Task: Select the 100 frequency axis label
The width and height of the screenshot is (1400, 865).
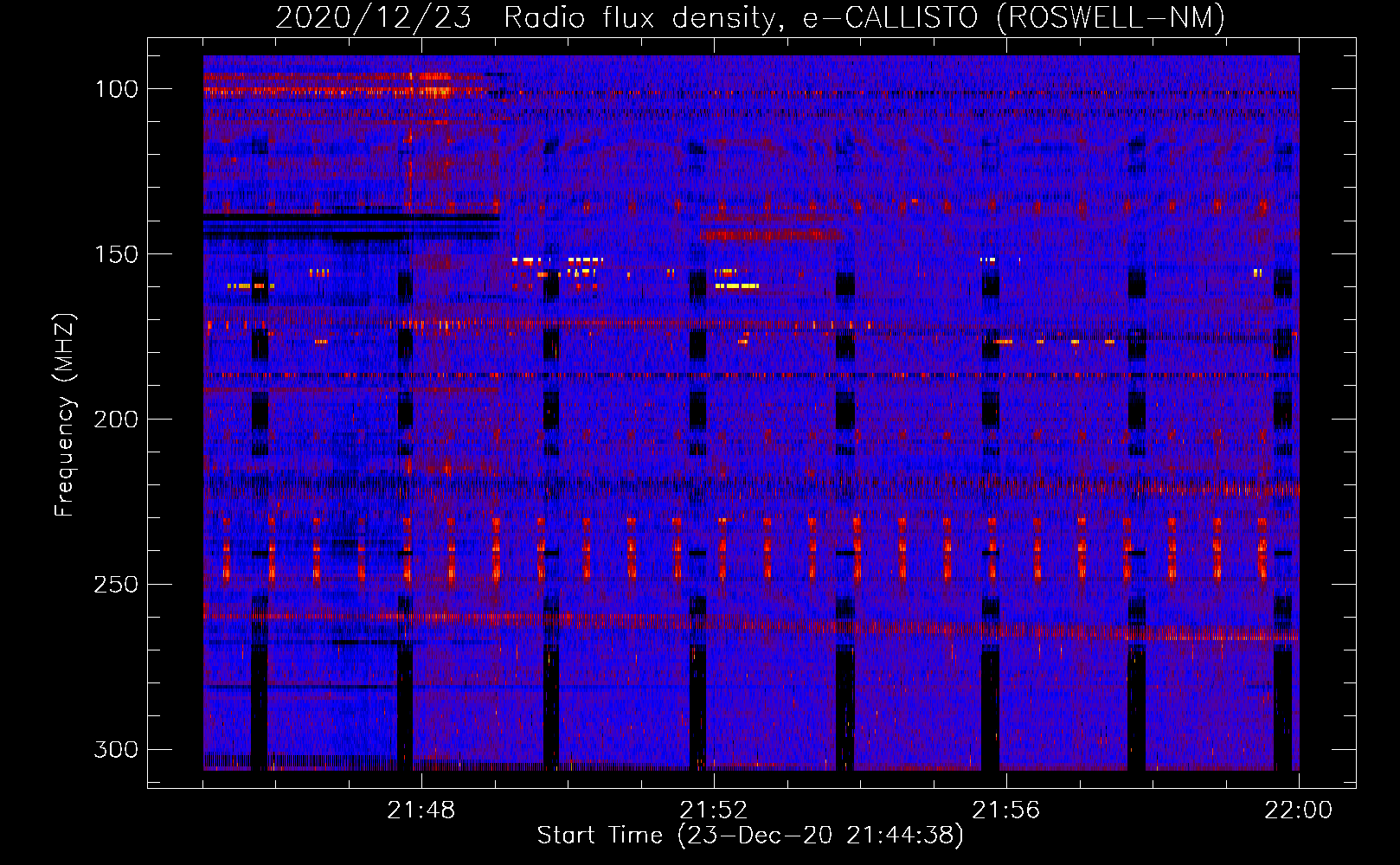Action: click(116, 89)
